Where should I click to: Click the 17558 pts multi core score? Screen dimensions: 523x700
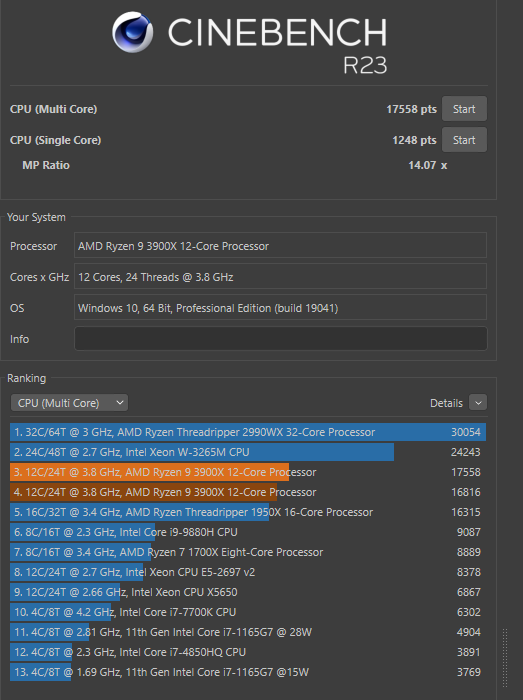411,109
